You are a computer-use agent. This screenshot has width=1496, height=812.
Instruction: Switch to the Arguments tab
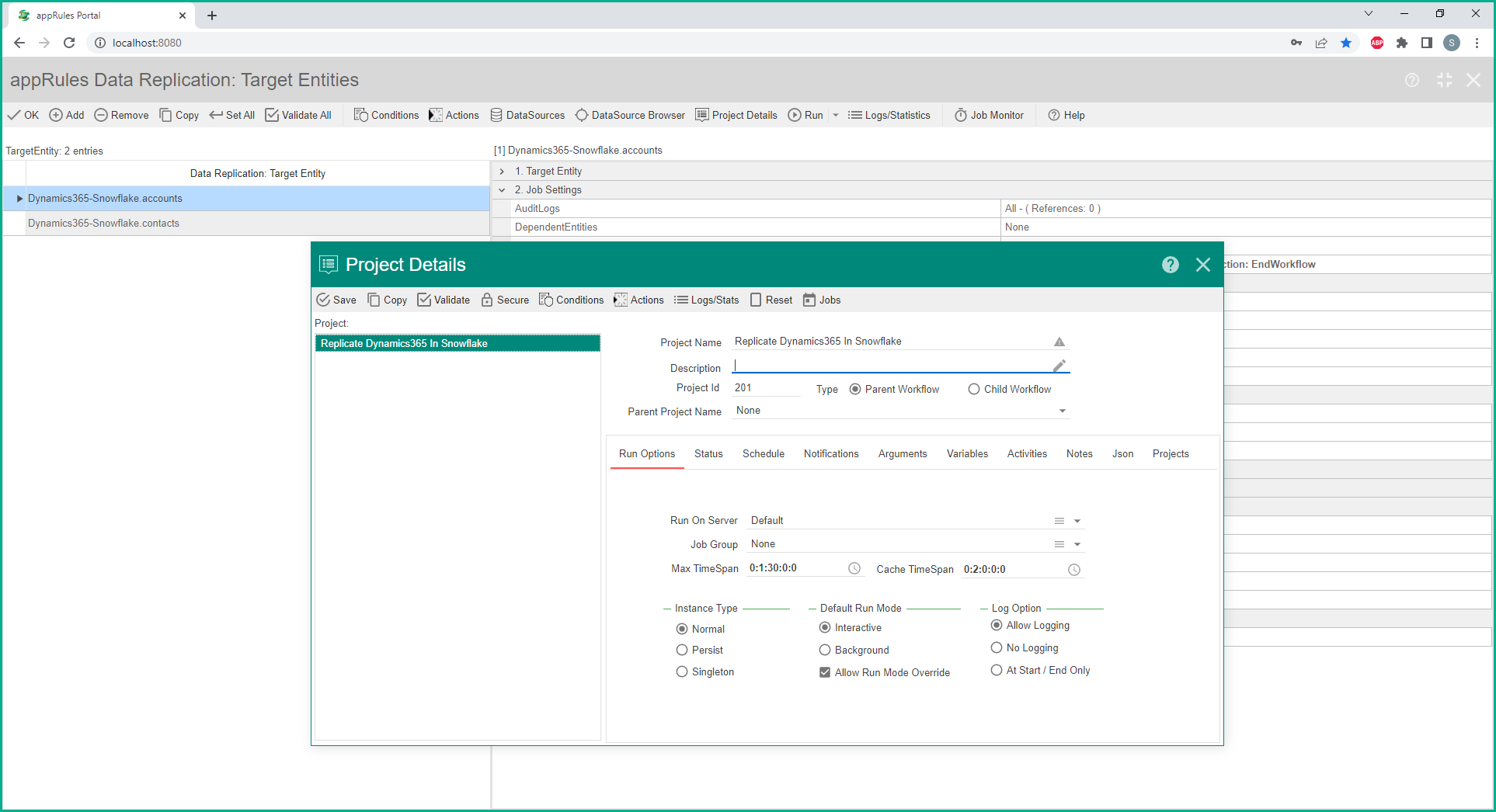(x=903, y=453)
